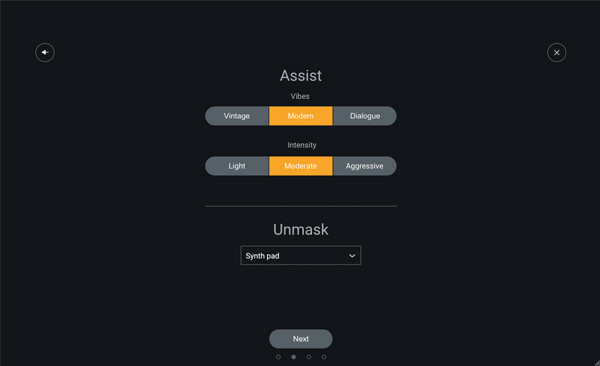Set intensity to Moderate
The image size is (600, 366).
pyautogui.click(x=301, y=166)
